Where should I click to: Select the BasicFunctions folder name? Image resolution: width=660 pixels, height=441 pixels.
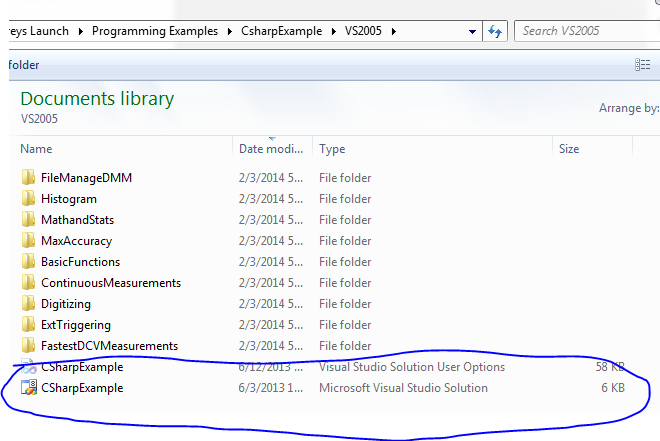click(x=80, y=262)
